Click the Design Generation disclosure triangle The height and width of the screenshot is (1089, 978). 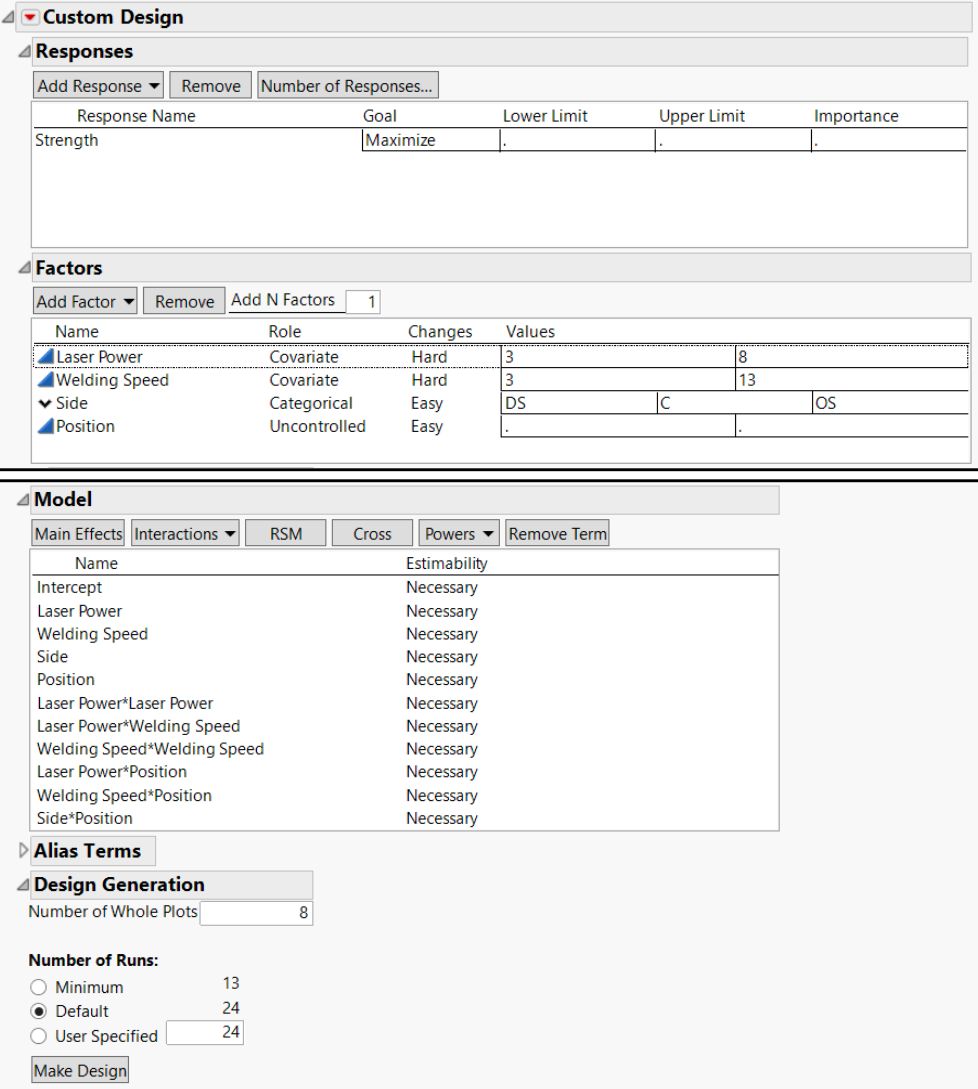click(x=21, y=885)
